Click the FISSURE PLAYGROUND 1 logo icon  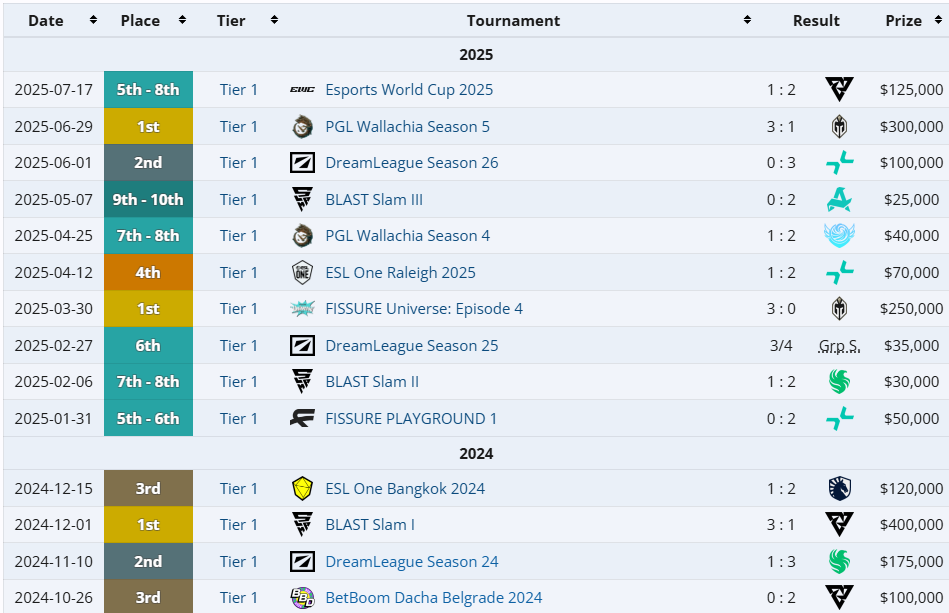point(302,419)
